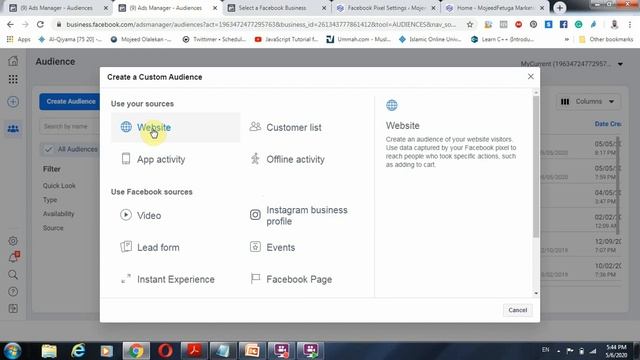Viewport: 640px width, 360px height.
Task: Open Chrome menu three dots
Action: tap(630, 24)
